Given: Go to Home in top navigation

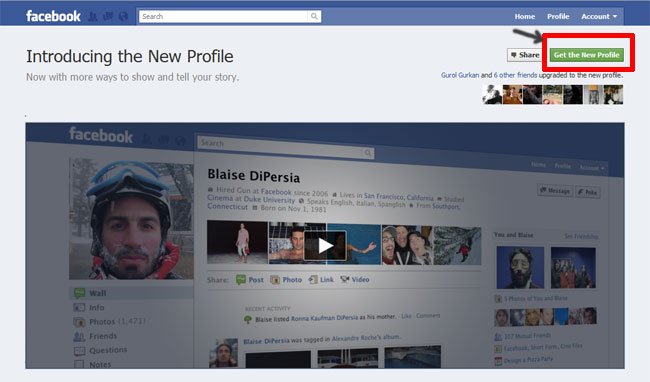Looking at the screenshot, I should (x=525, y=17).
